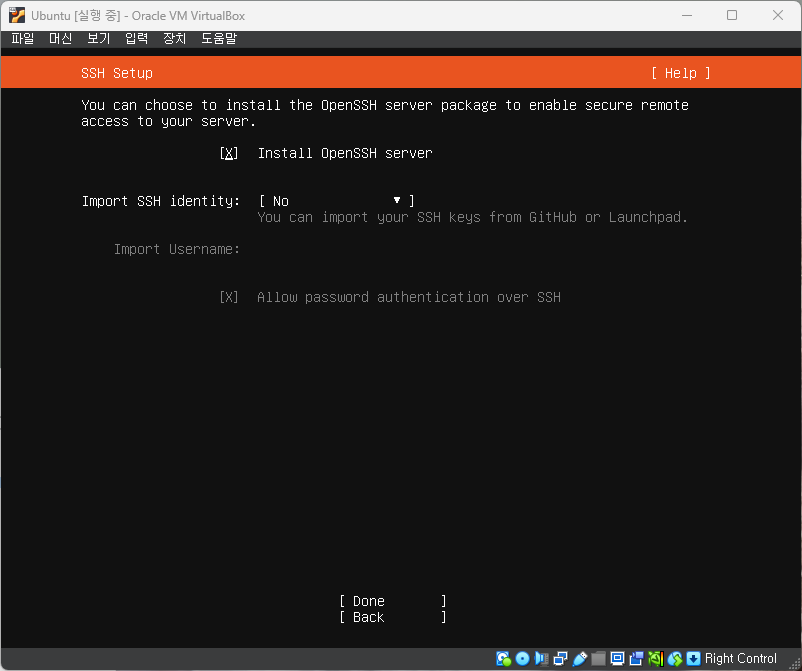Click the optical disc drive status icon
The width and height of the screenshot is (802, 671).
(x=522, y=659)
